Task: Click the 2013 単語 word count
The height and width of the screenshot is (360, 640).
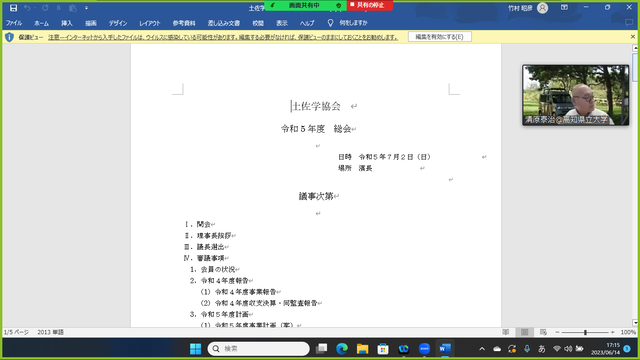Action: [51, 332]
